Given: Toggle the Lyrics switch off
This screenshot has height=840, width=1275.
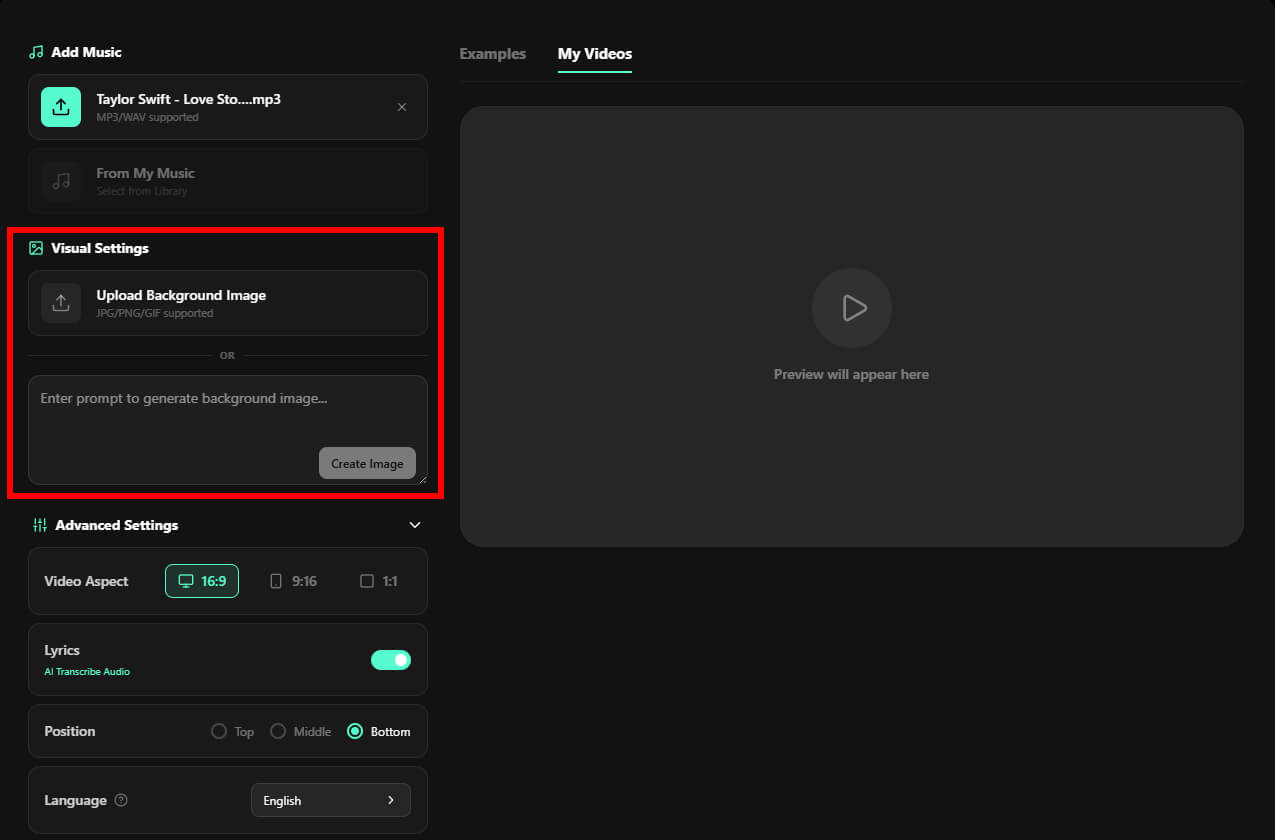Looking at the screenshot, I should point(391,660).
